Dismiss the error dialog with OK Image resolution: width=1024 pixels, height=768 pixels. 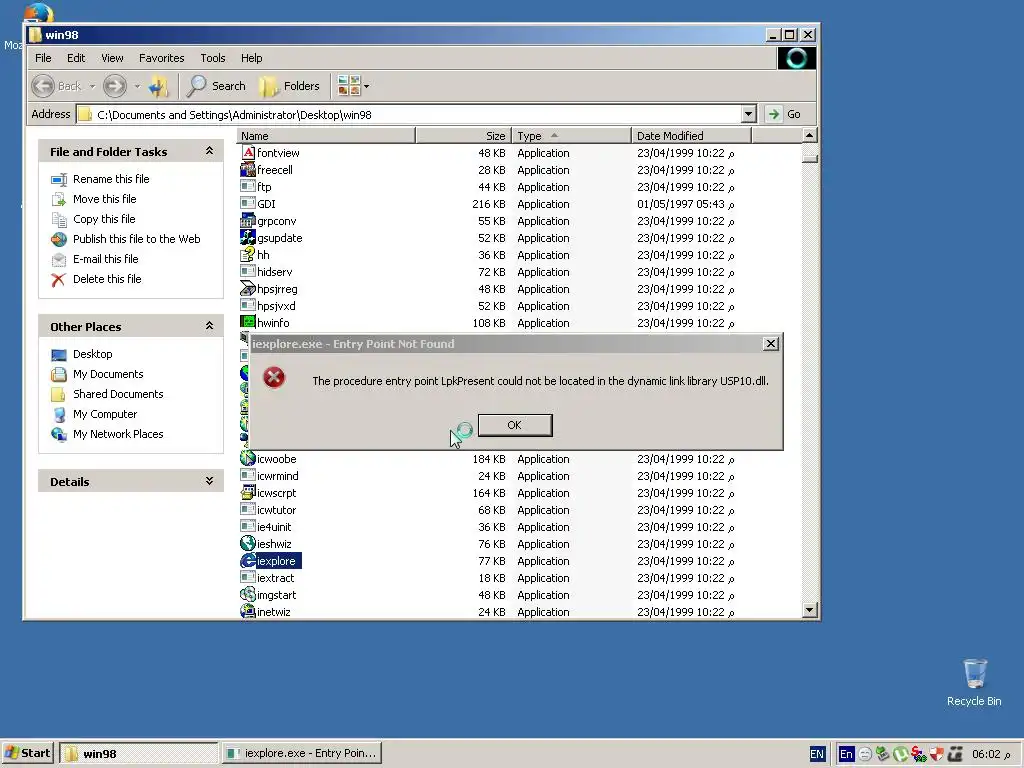tap(515, 425)
